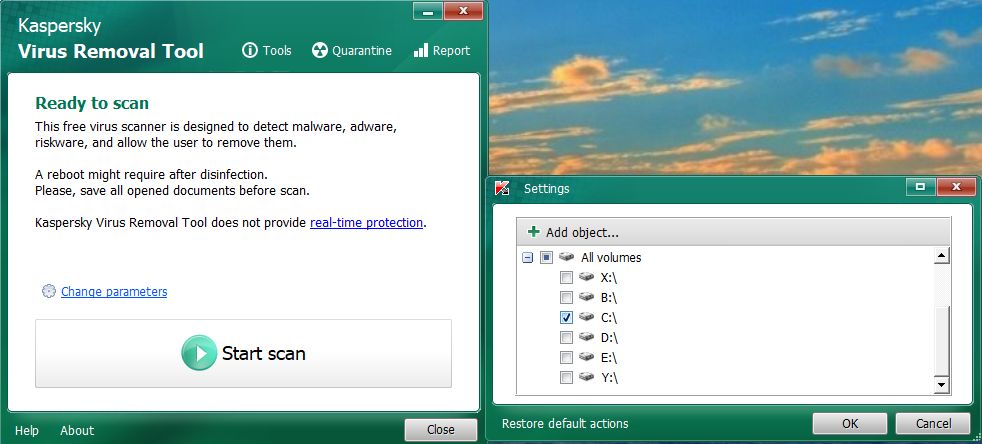Click the gear icon beside Change parameters
The height and width of the screenshot is (444, 982).
click(49, 291)
